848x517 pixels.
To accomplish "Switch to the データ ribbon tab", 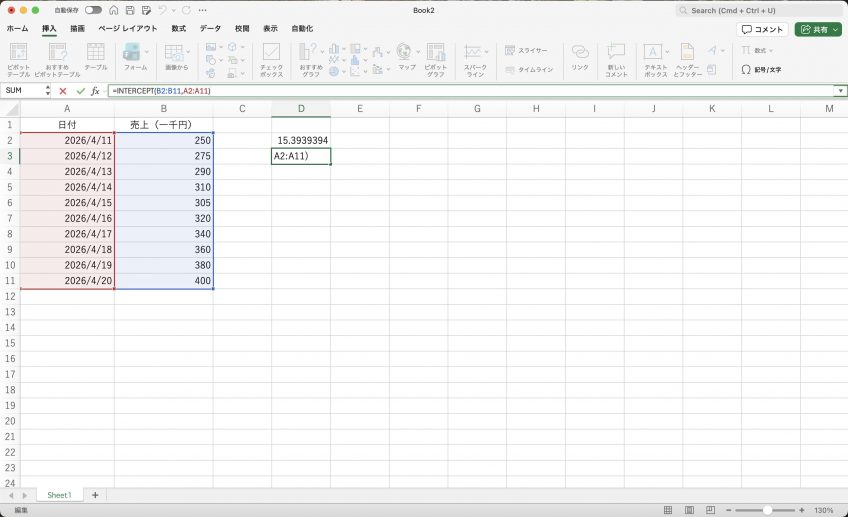I will click(210, 29).
